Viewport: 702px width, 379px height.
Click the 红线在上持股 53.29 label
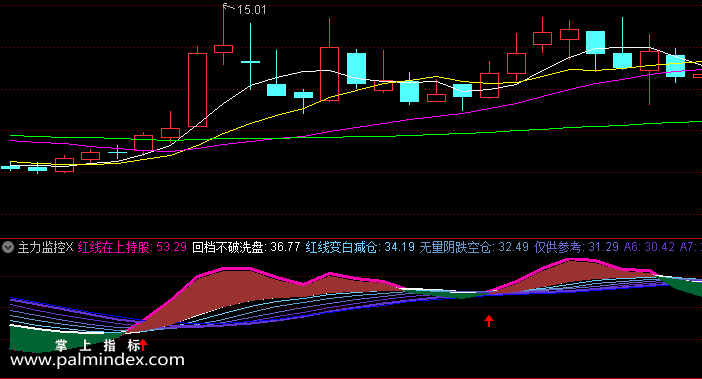click(132, 247)
